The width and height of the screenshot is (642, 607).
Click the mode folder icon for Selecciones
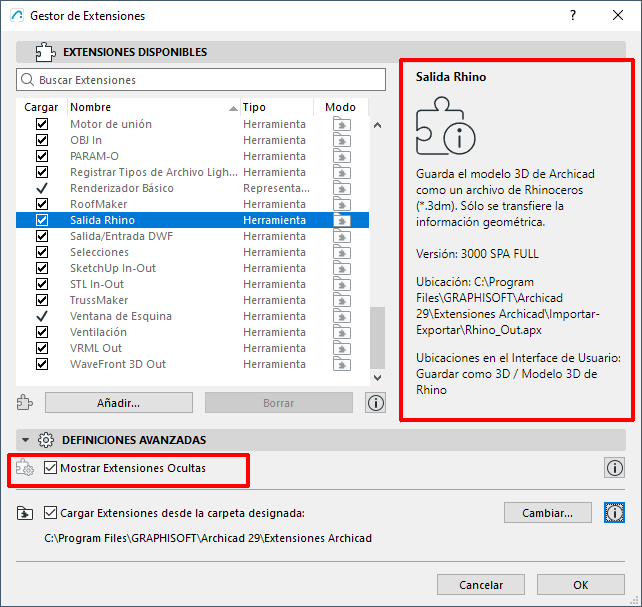click(342, 252)
